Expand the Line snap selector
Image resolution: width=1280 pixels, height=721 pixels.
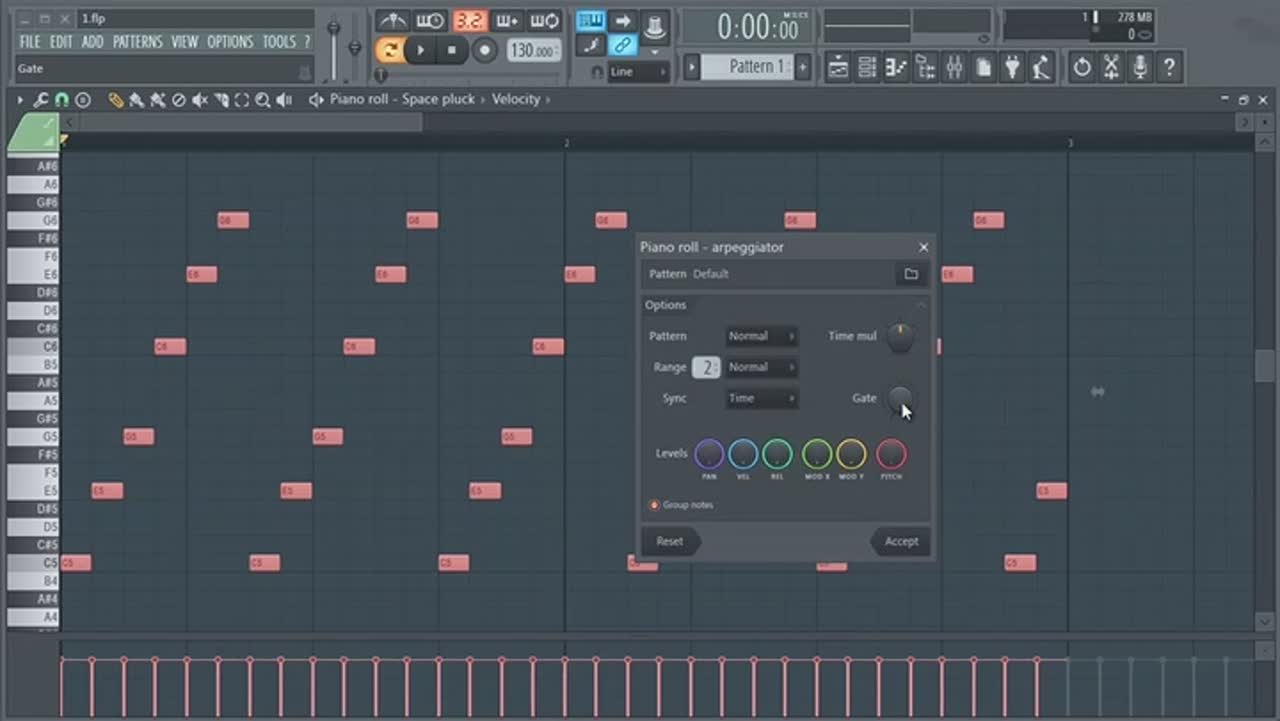tap(638, 72)
